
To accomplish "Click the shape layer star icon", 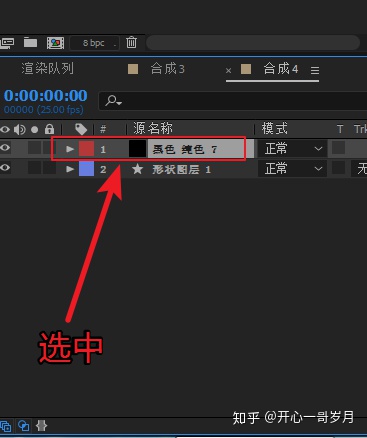I will click(x=137, y=169).
